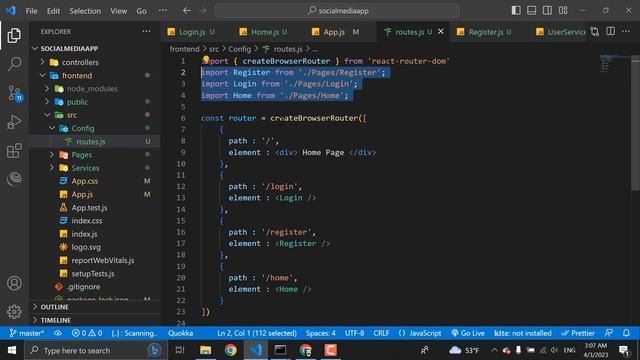640x360 pixels.
Task: Close the routes.js tab
Action: pyautogui.click(x=441, y=31)
